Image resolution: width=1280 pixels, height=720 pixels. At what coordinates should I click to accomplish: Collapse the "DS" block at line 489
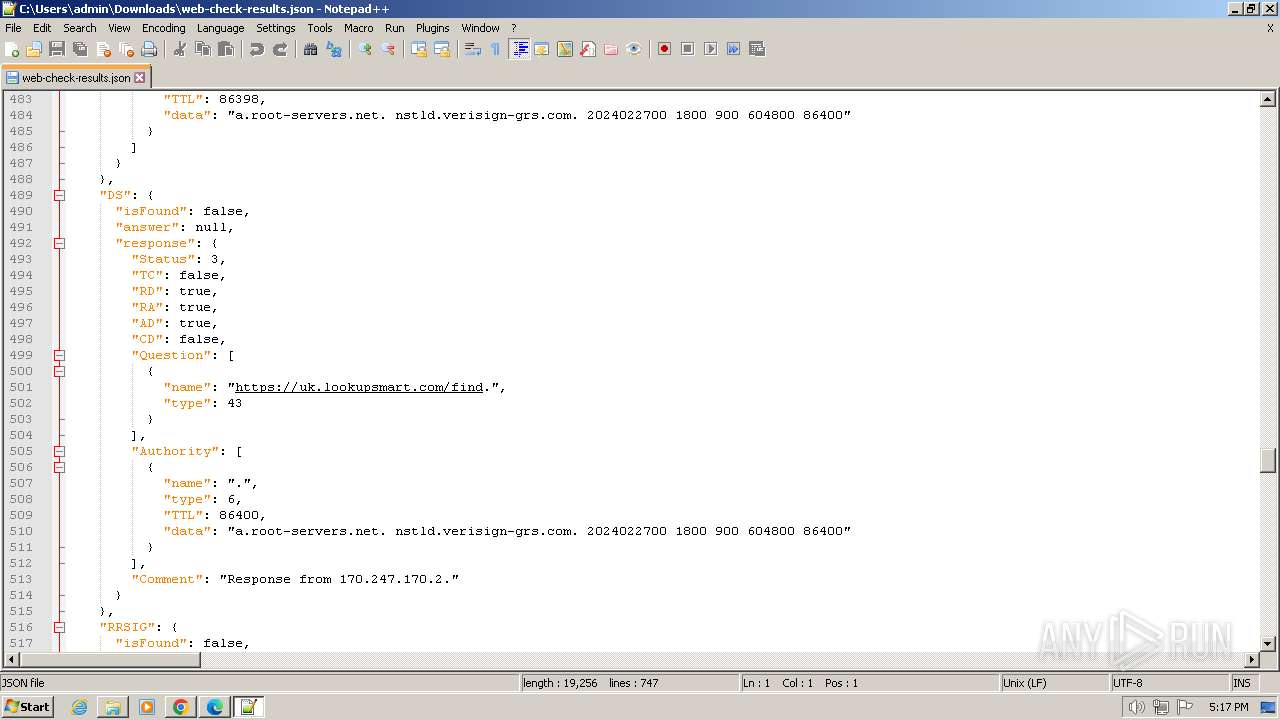tap(59, 195)
